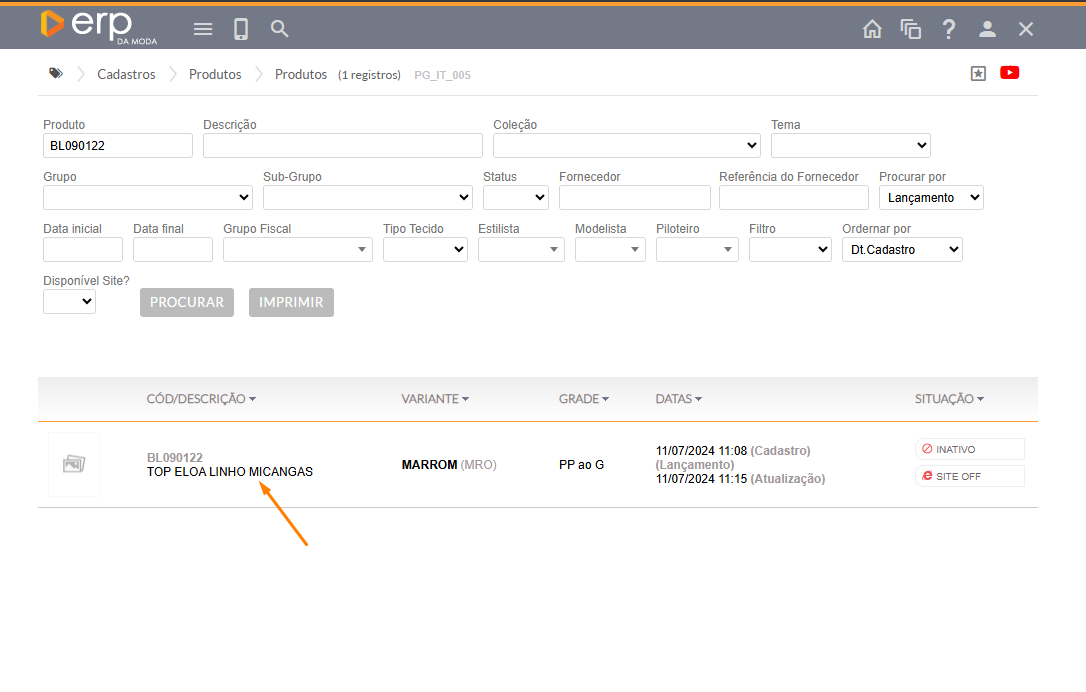
Task: Go to home via house icon
Action: pos(872,29)
